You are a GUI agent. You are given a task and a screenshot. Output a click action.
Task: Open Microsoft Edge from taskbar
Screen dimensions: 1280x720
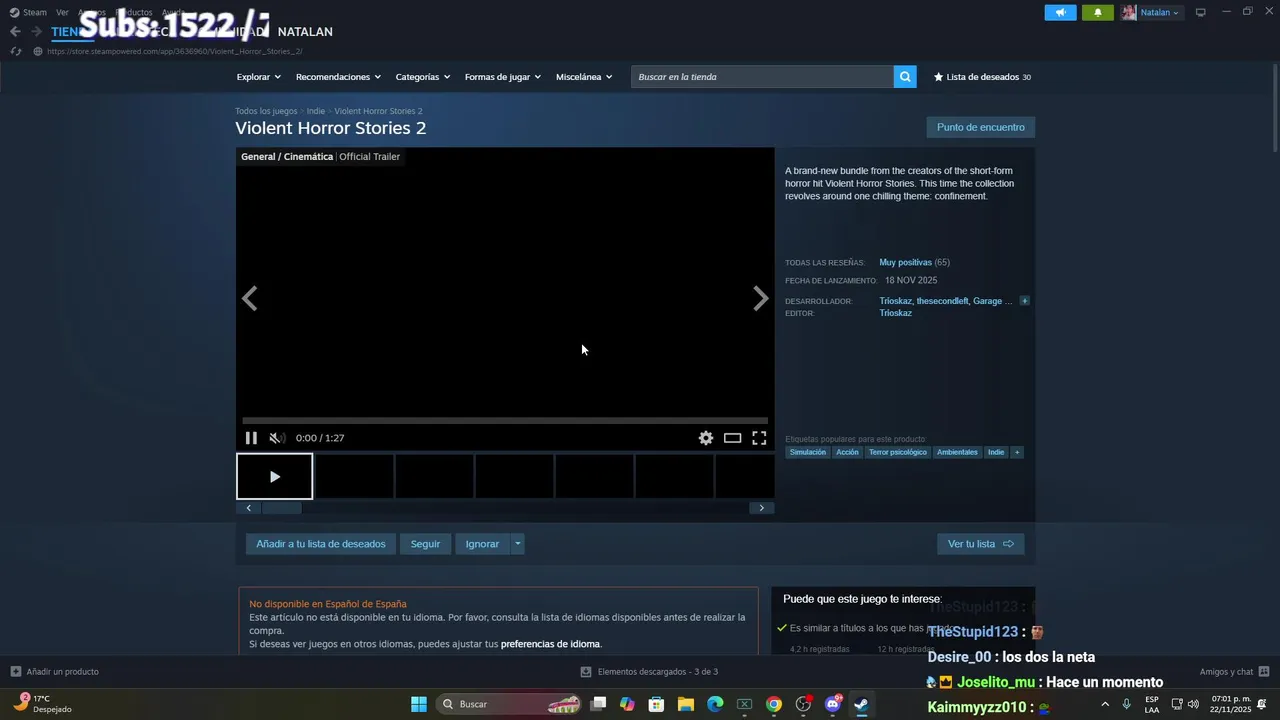(715, 704)
